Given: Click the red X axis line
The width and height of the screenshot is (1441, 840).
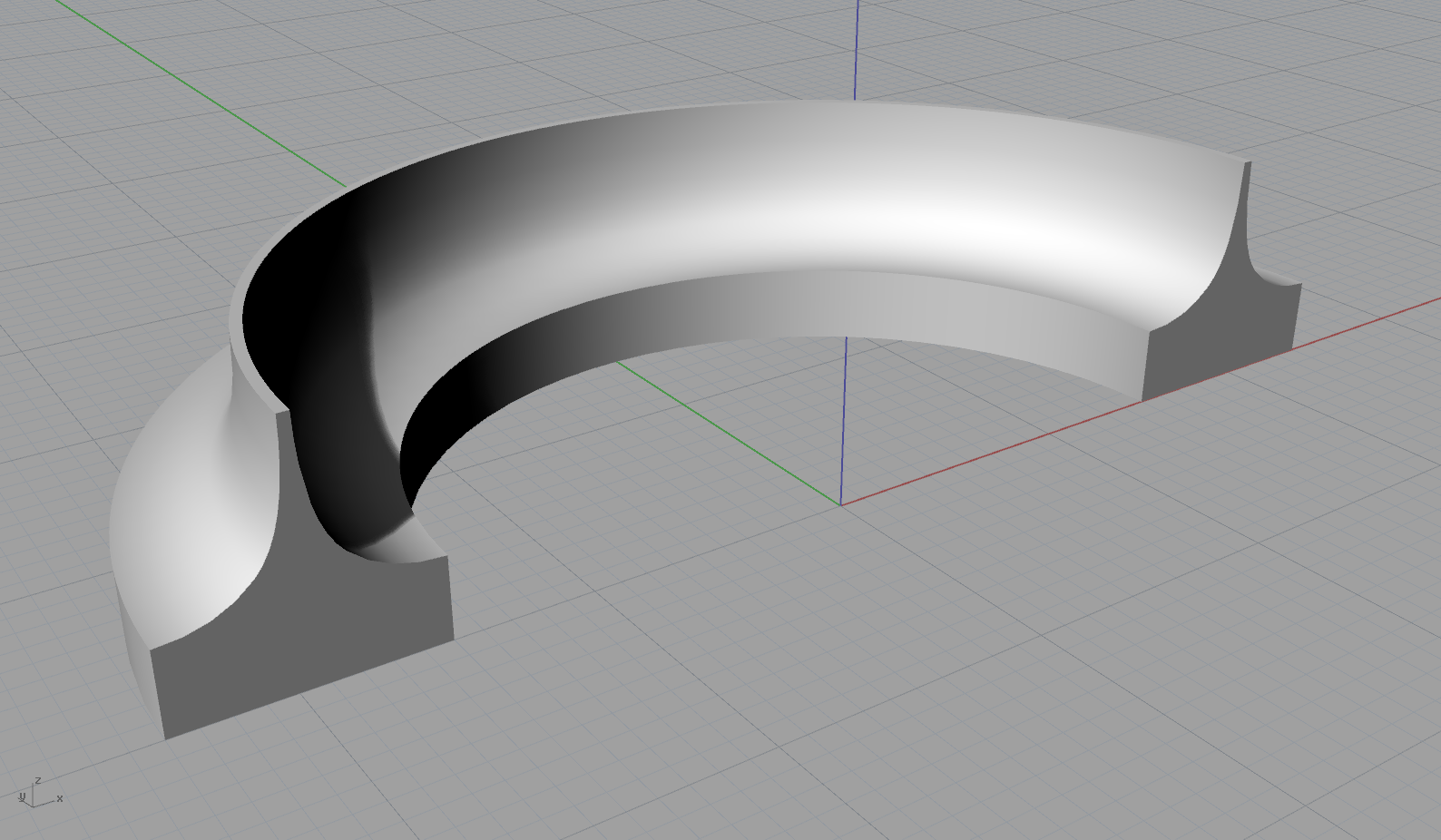Looking at the screenshot, I should point(1140,400).
